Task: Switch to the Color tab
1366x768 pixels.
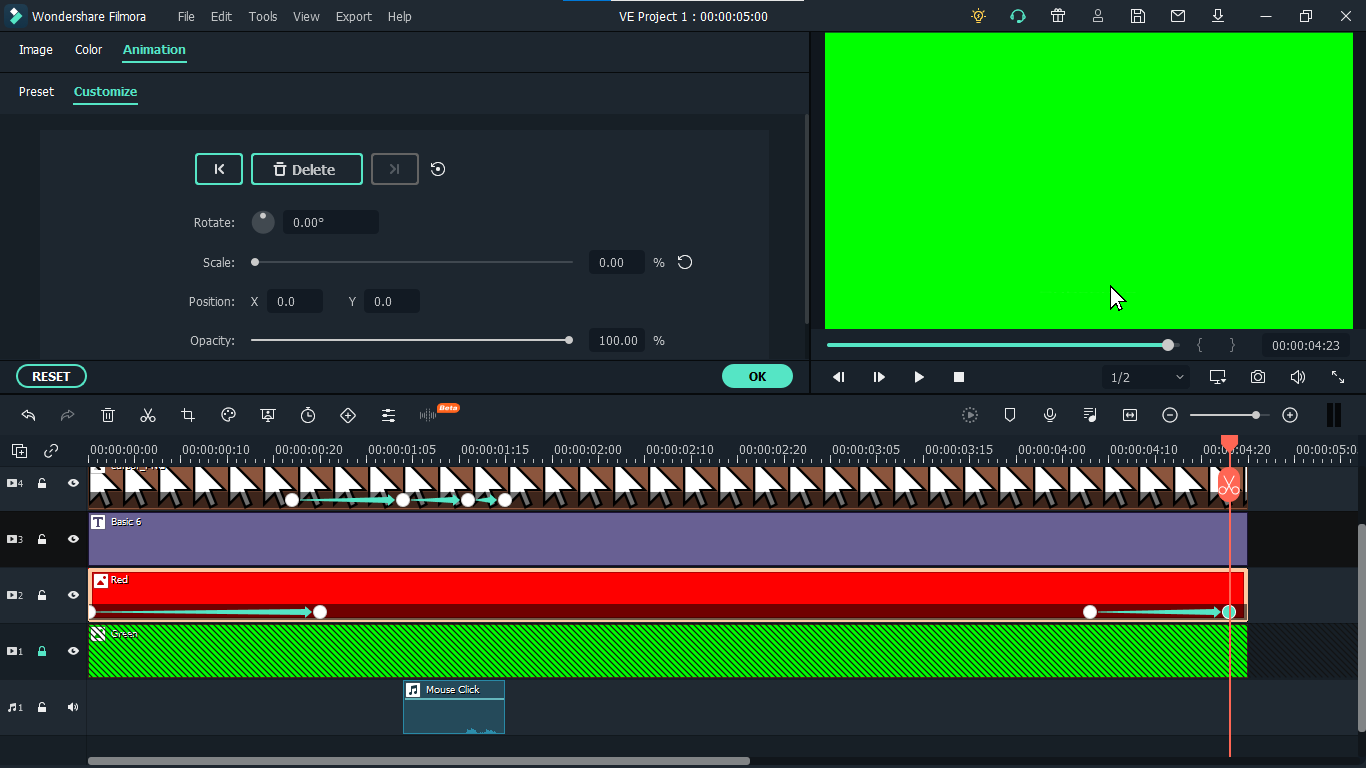Action: (x=89, y=49)
